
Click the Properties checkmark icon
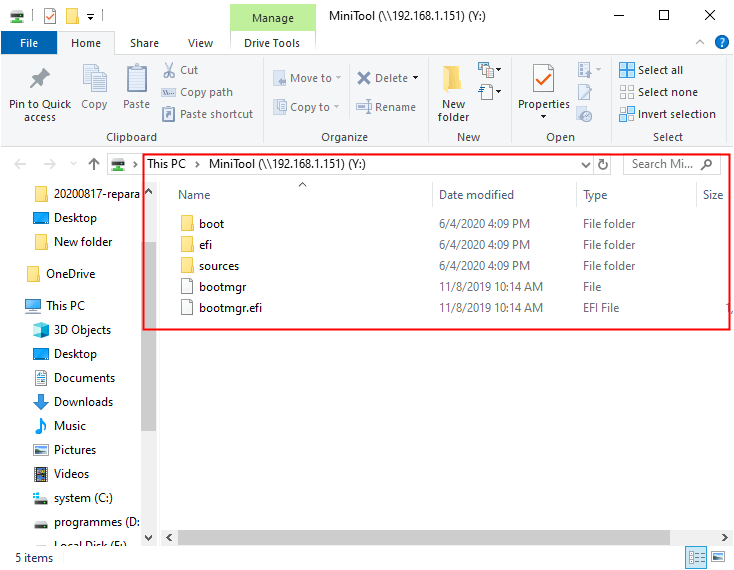pyautogui.click(x=543, y=79)
